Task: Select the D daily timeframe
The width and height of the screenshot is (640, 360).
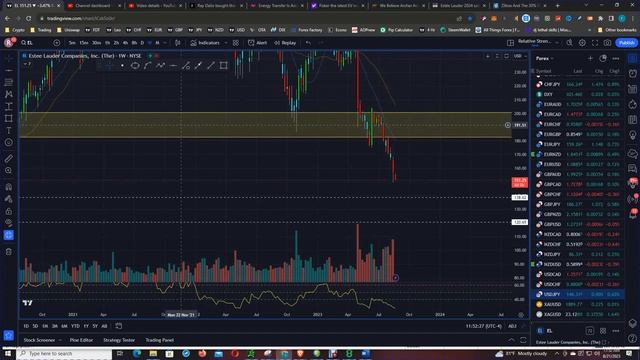Action: click(x=142, y=43)
